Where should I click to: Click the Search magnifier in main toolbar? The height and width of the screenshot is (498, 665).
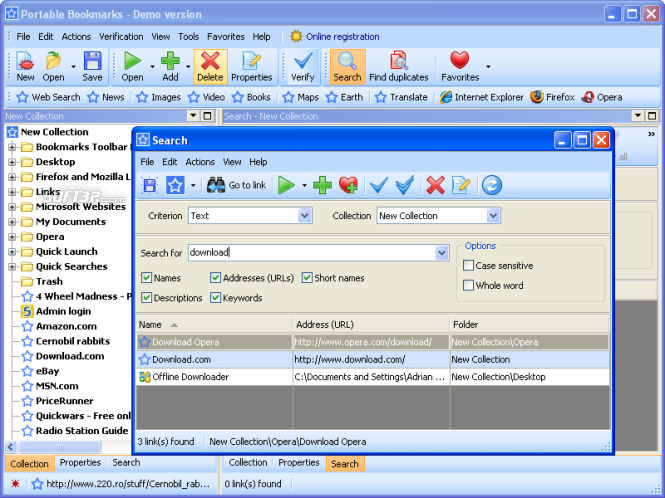click(347, 67)
